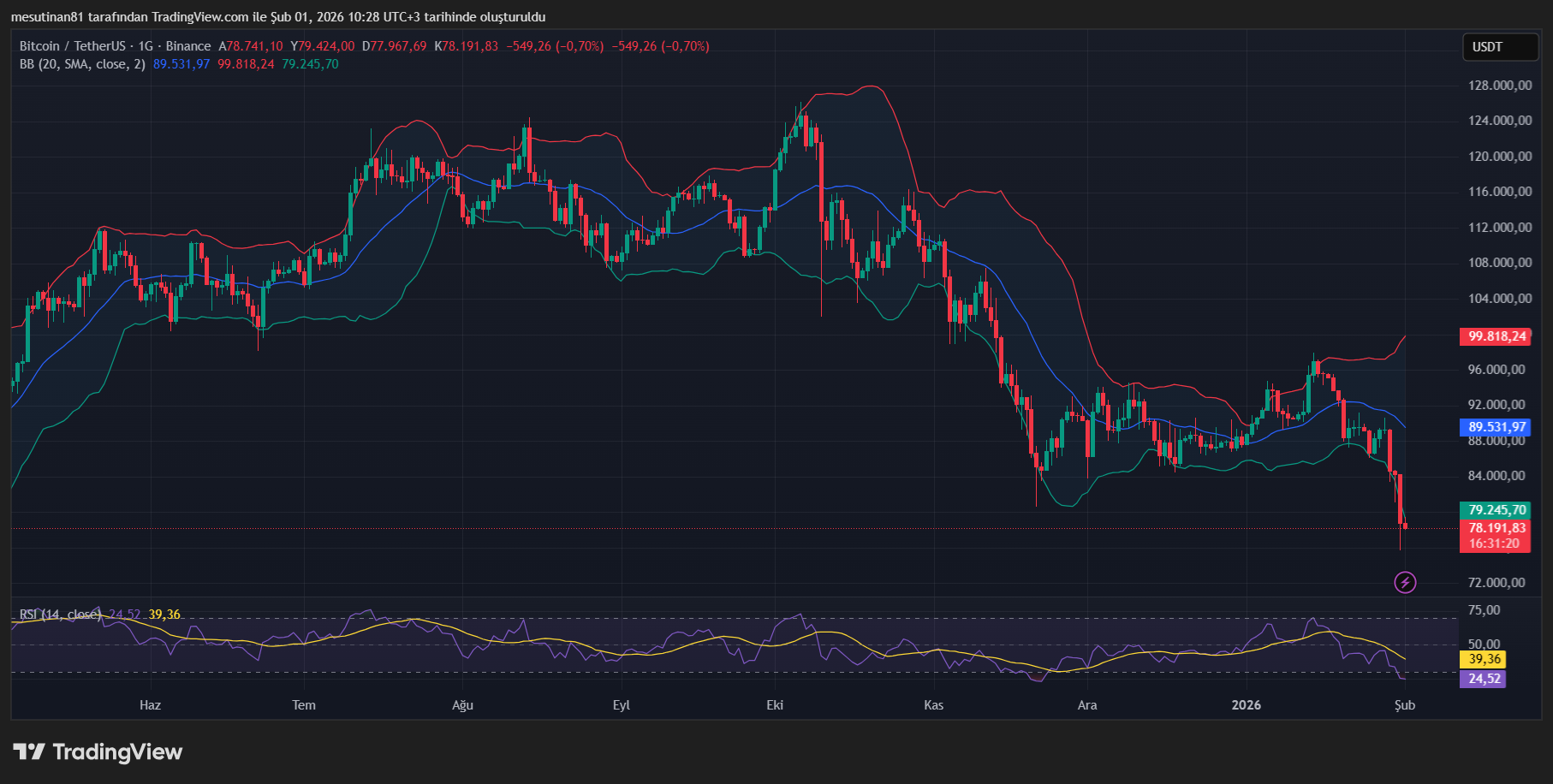Viewport: 1553px width, 784px height.
Task: Open the USDT currency selector
Action: click(x=1500, y=47)
